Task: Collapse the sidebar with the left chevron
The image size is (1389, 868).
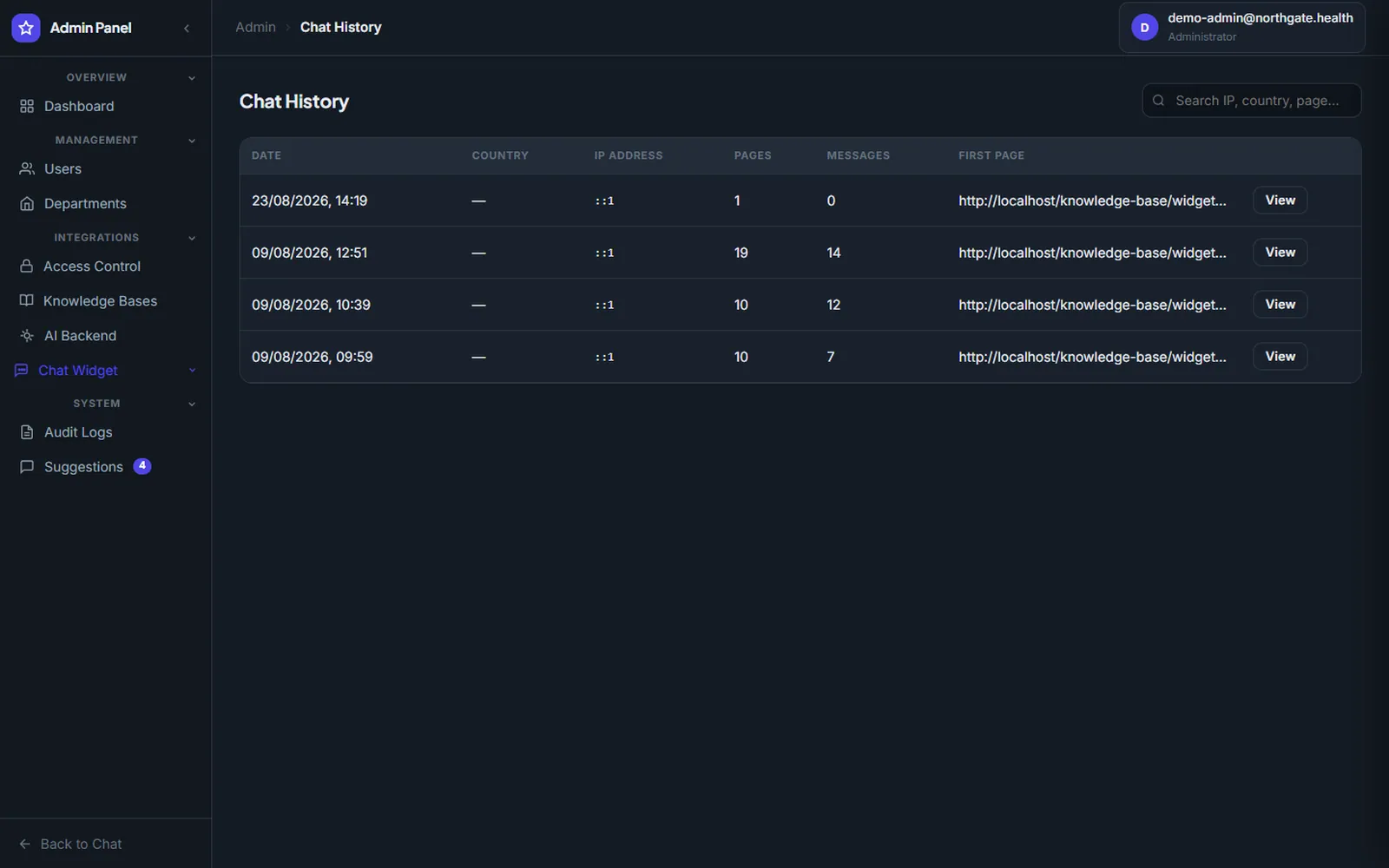Action: click(187, 28)
